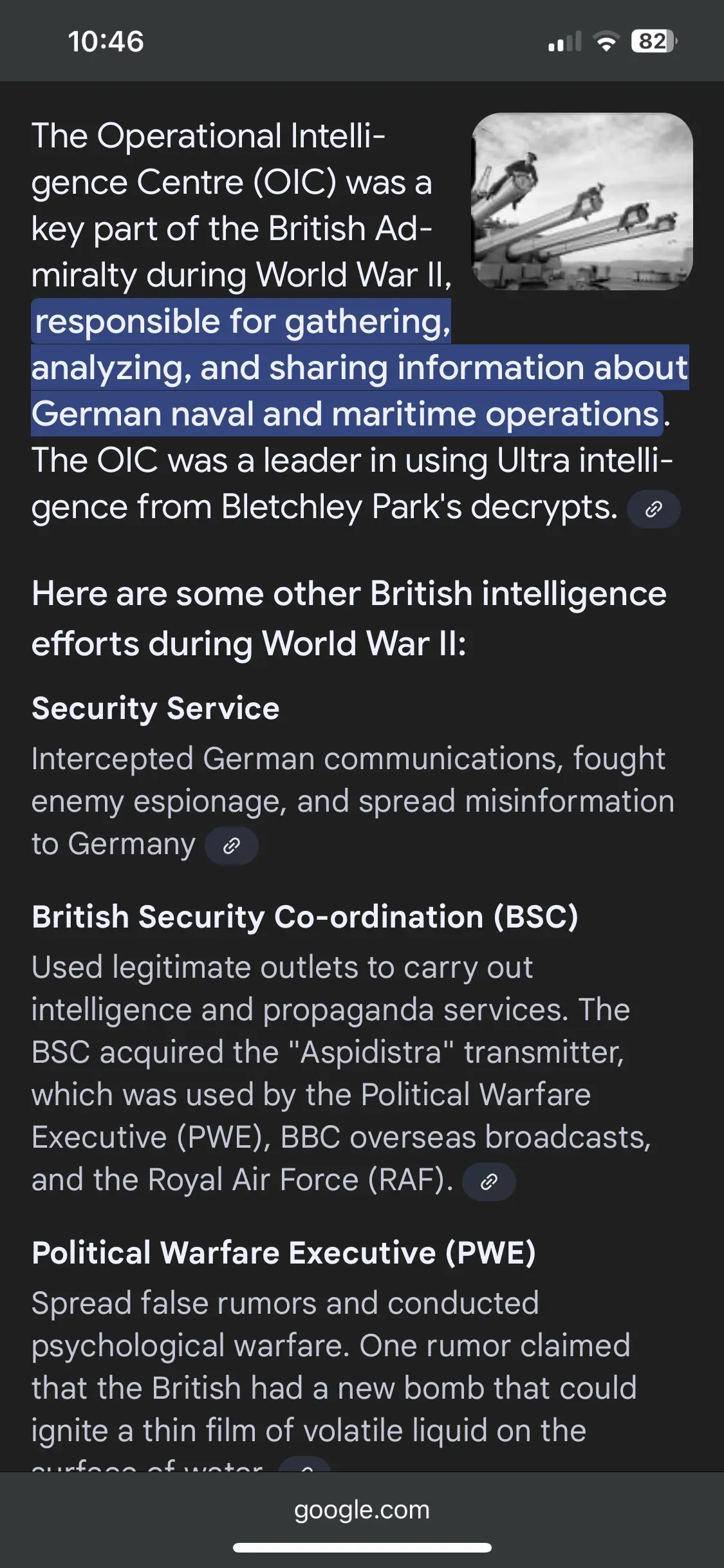The image size is (724, 1568).
Task: Tap the cellular signal bars icon
Action: 564,42
